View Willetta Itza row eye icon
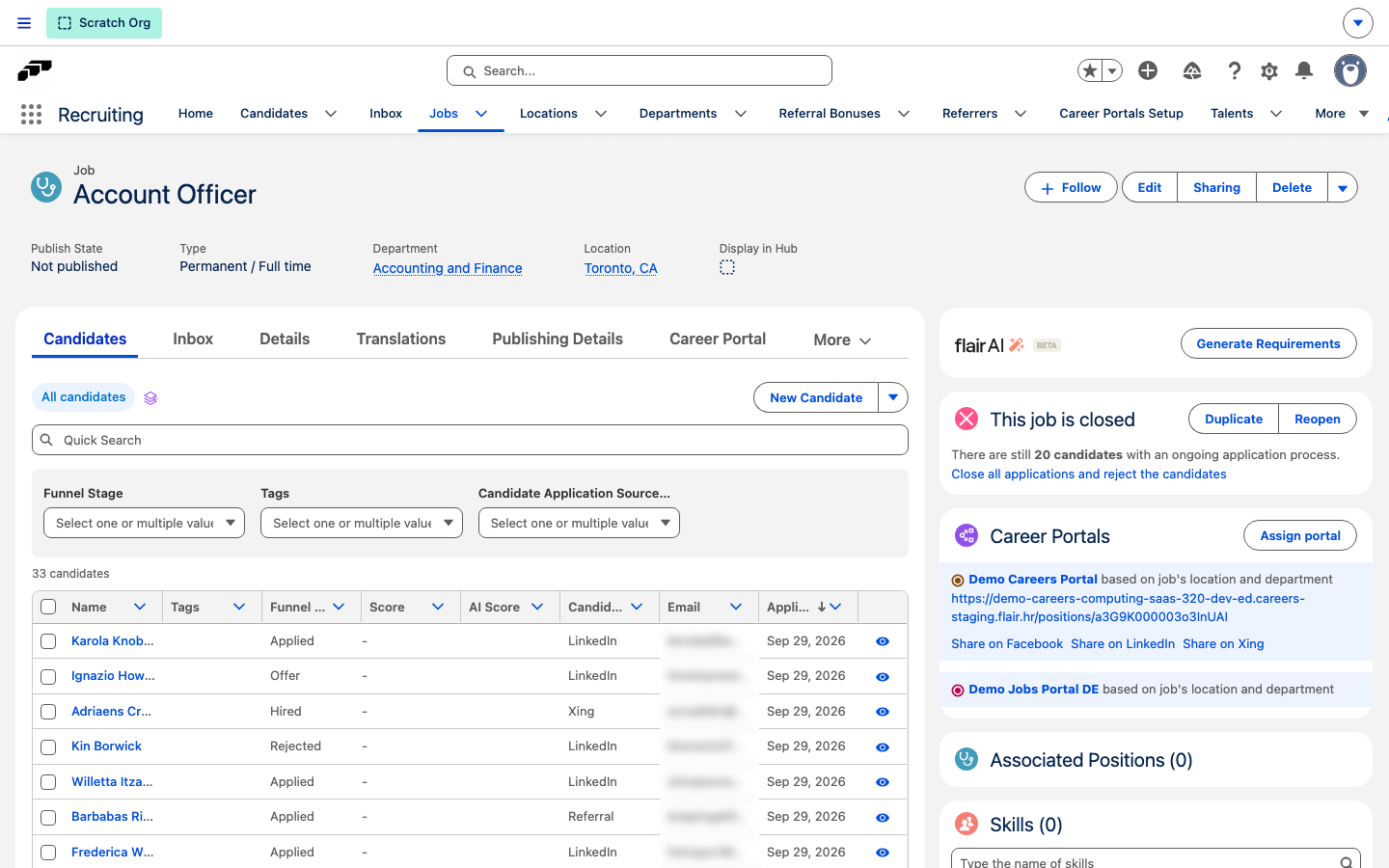The width and height of the screenshot is (1389, 868). click(x=883, y=782)
